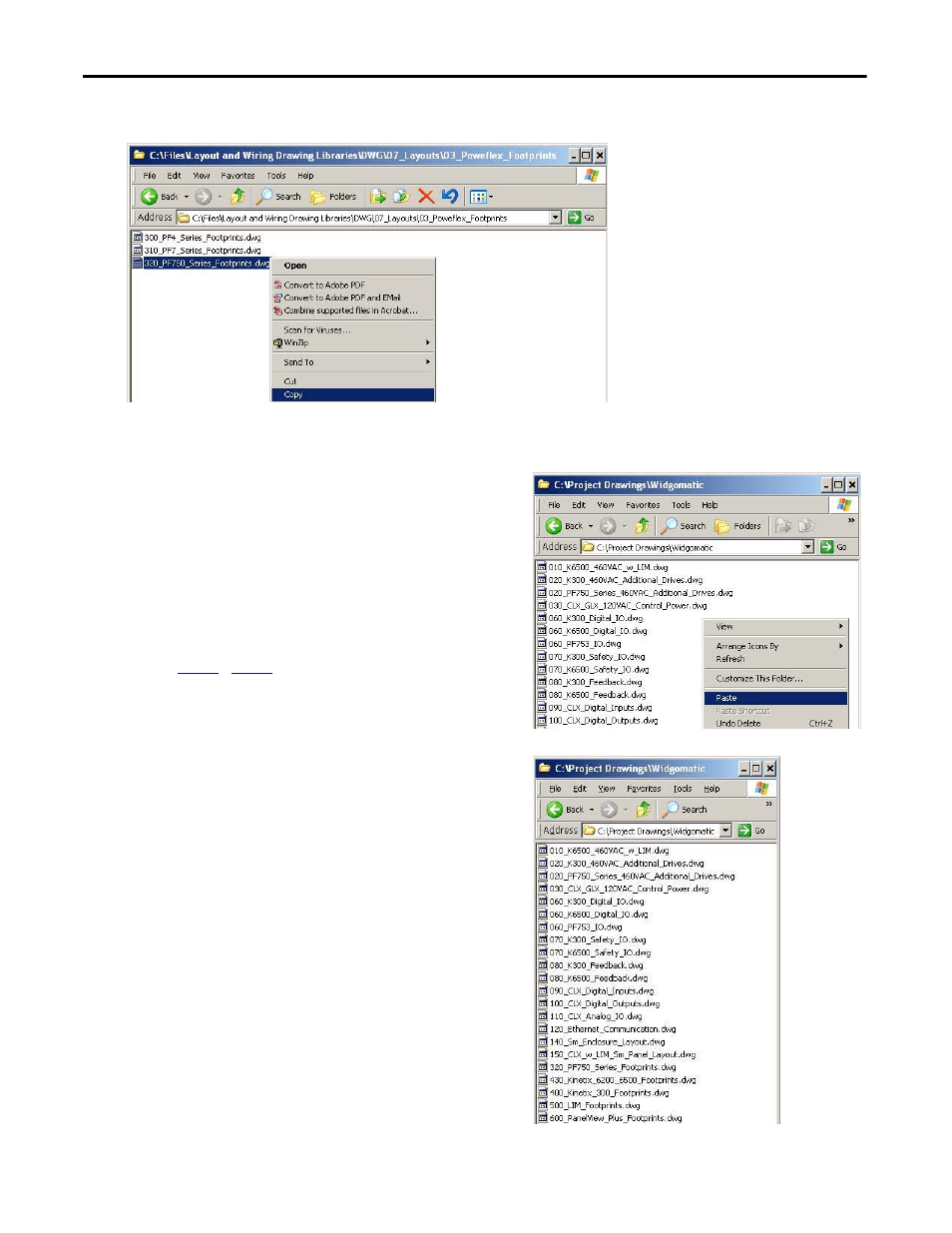Click Go arrow in Widgomatic window listing 600_PanelView file

point(744,831)
